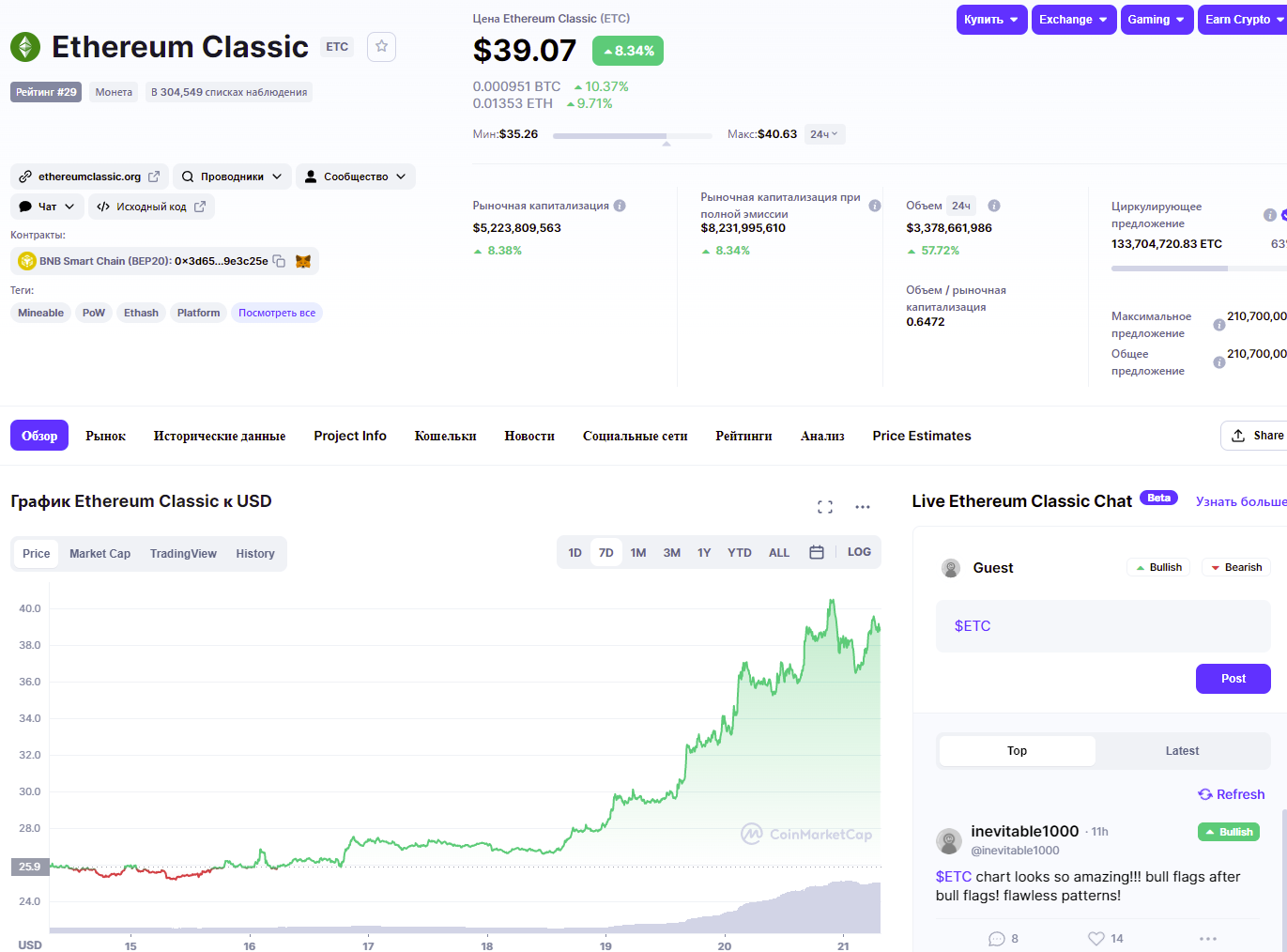The height and width of the screenshot is (952, 1287).
Task: Expand the Проводники dropdown
Action: [x=232, y=177]
